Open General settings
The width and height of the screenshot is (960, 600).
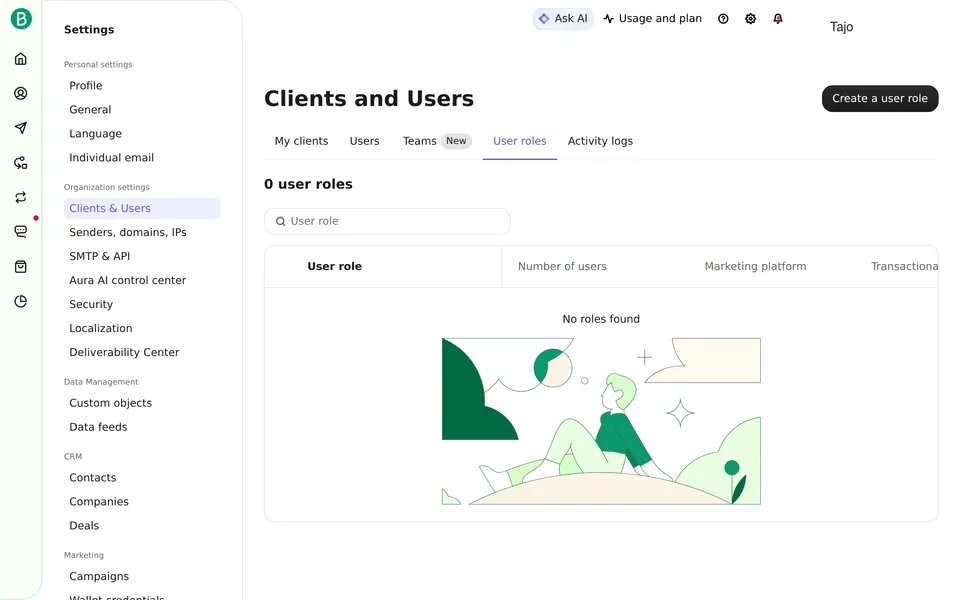90,110
